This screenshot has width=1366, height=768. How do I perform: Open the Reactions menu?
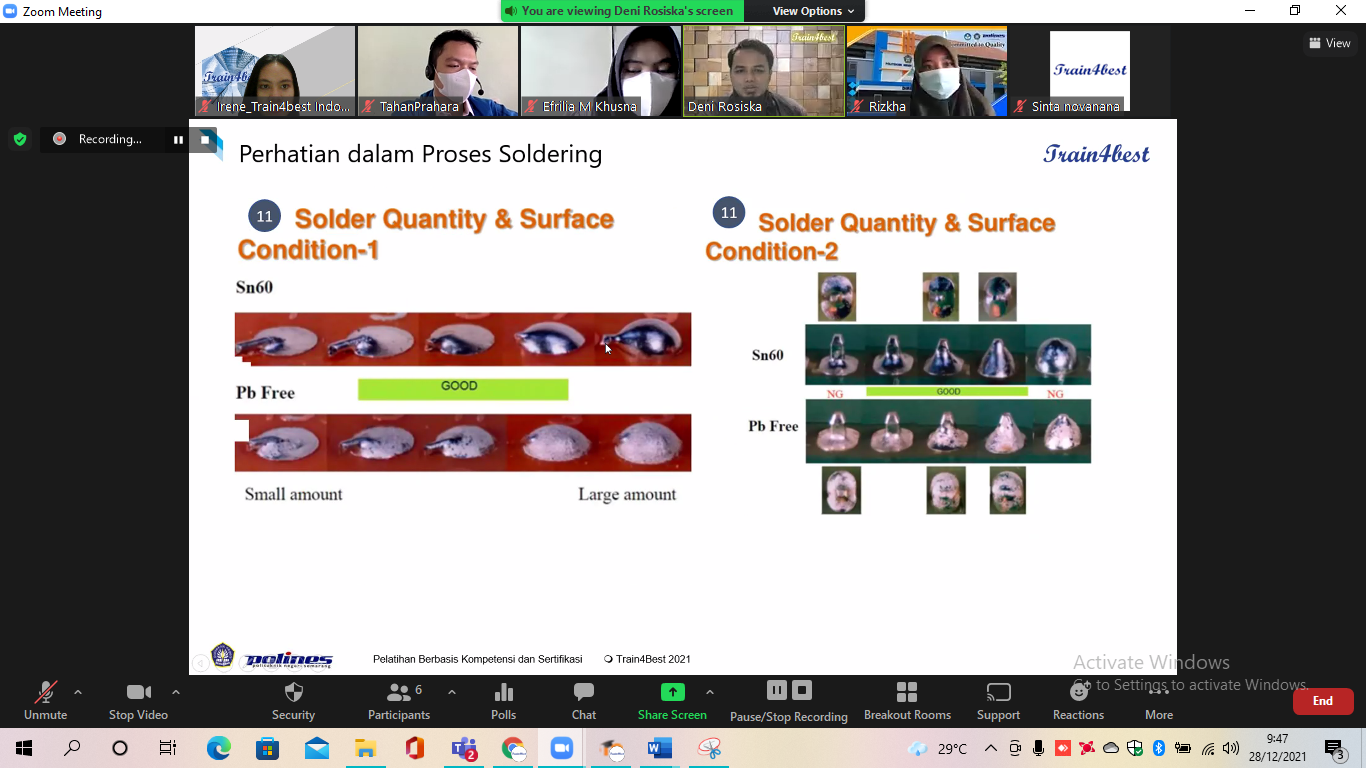[x=1078, y=693]
